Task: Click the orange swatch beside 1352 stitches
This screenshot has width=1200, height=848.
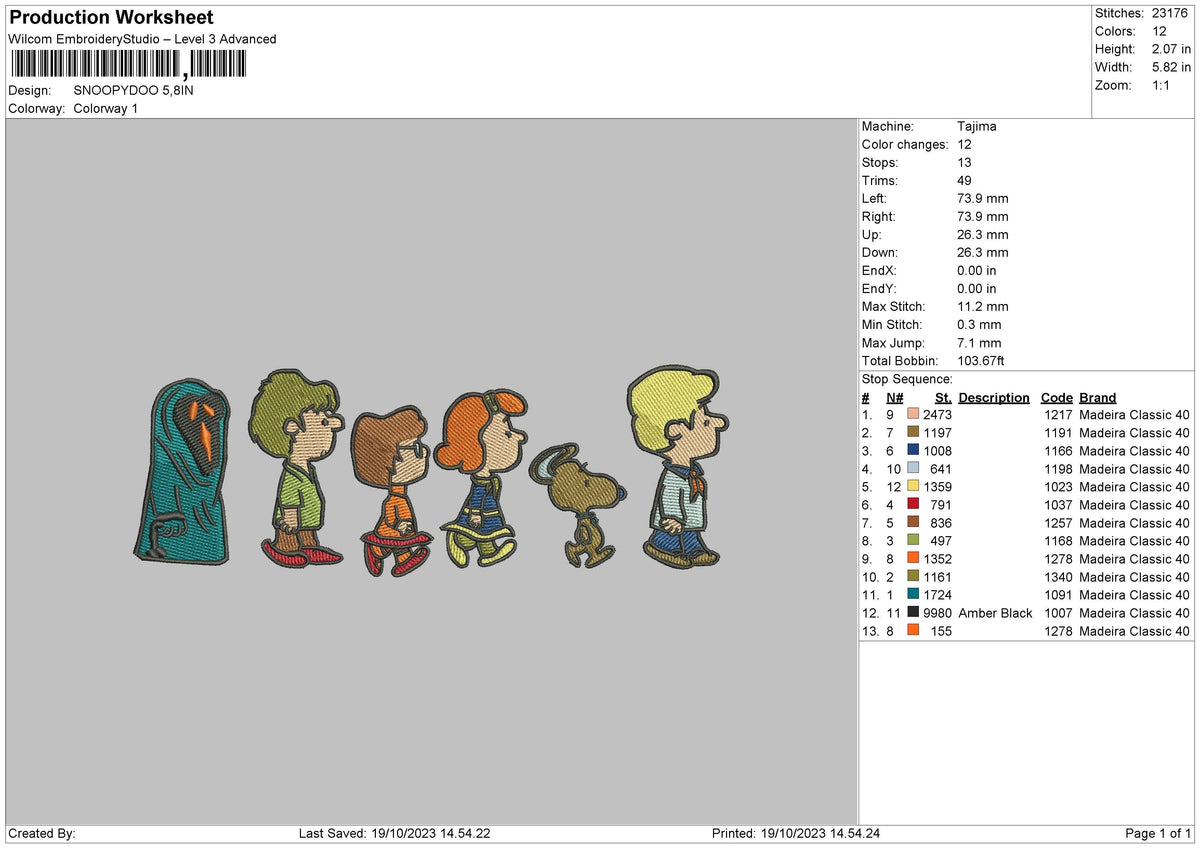Action: coord(913,559)
